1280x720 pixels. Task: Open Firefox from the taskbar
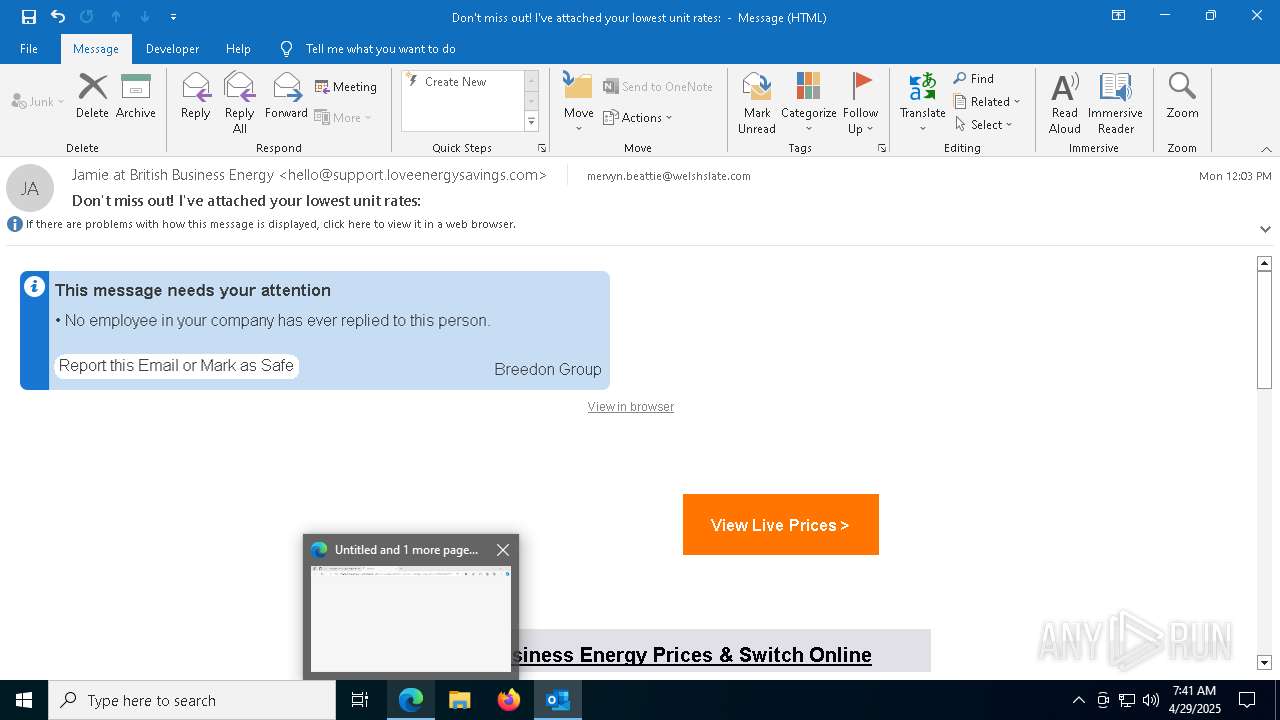pos(509,700)
